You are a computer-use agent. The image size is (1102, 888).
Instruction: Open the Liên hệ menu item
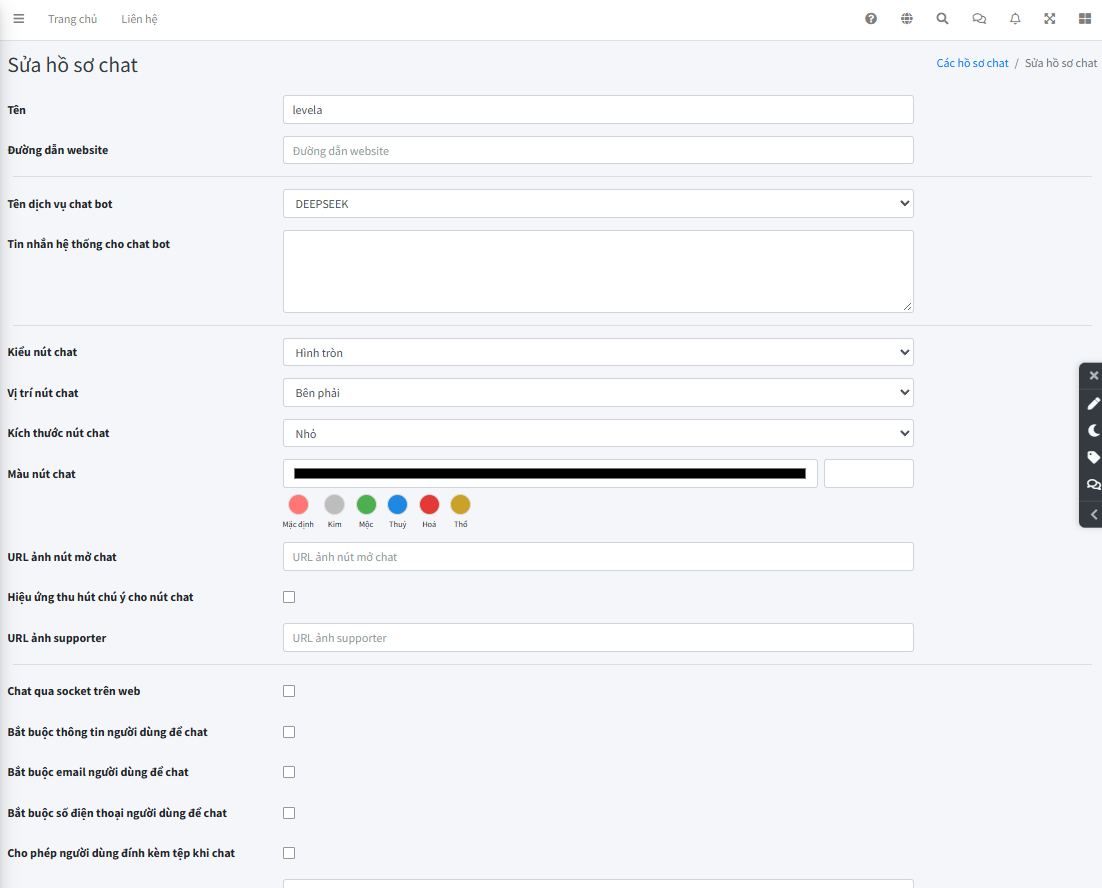point(139,19)
